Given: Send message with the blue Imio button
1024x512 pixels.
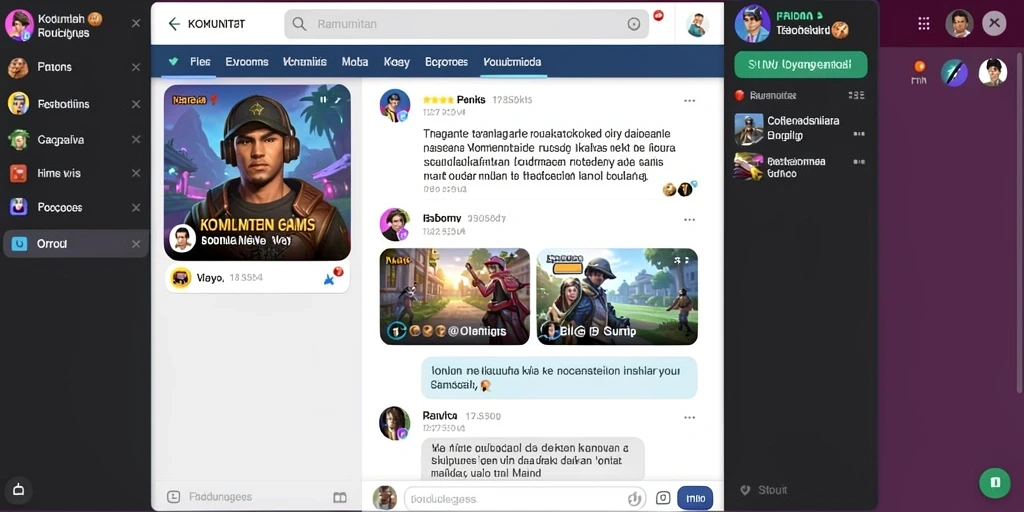Looking at the screenshot, I should [695, 498].
